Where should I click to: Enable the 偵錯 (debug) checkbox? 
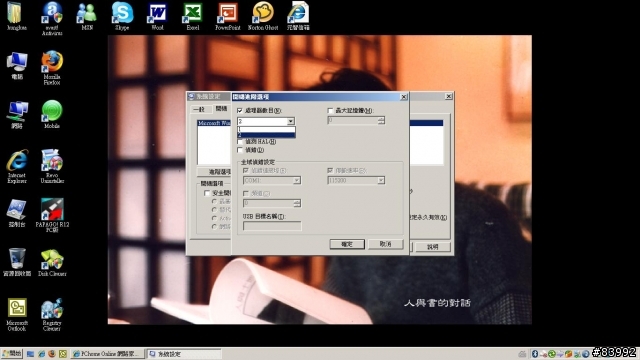[x=240, y=150]
